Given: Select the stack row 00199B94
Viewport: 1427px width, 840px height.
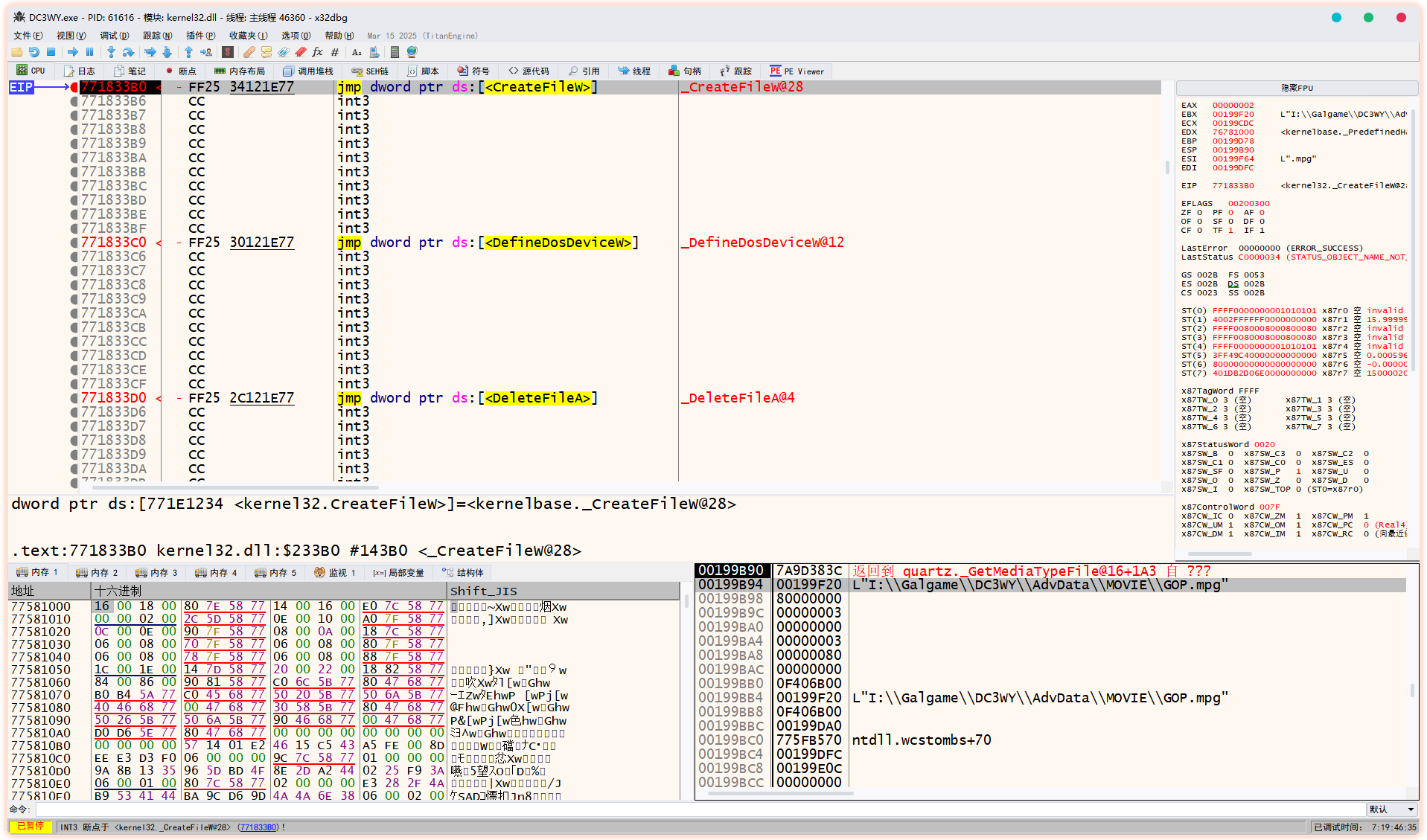Looking at the screenshot, I should 1051,585.
